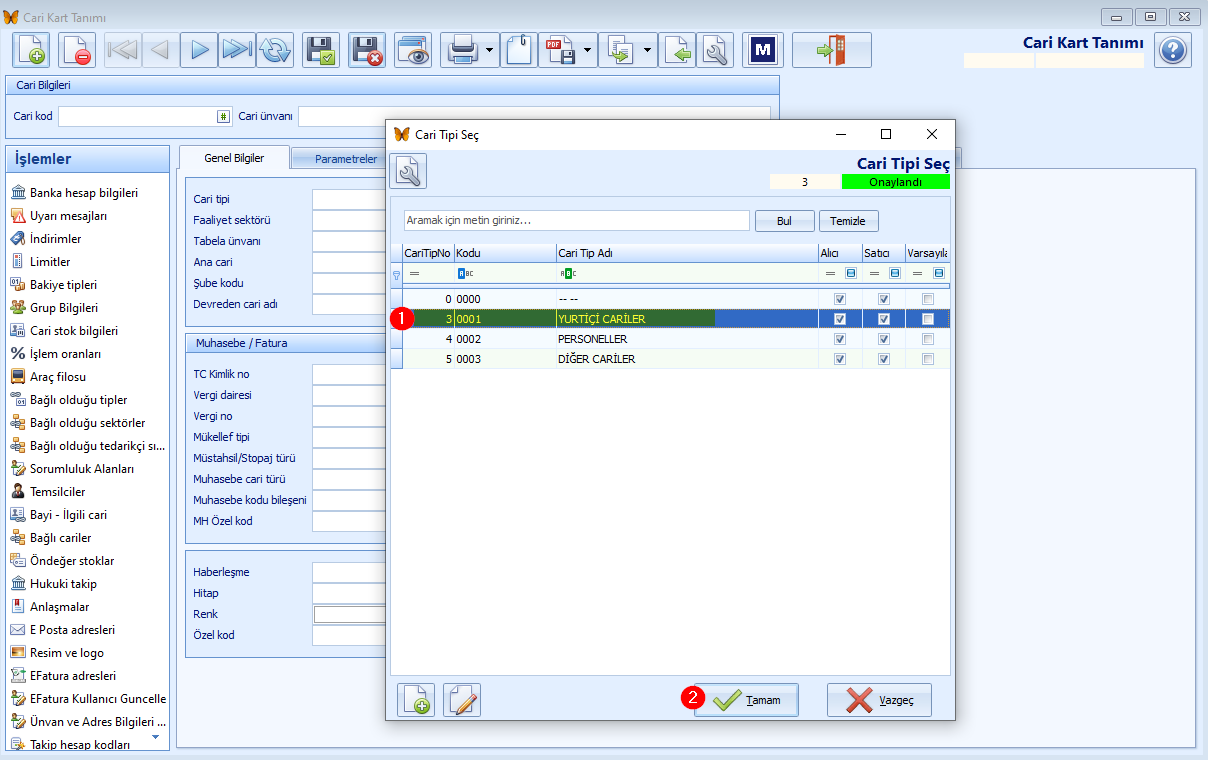Click the cancel save icon with red X
1208x760 pixels.
pos(367,50)
